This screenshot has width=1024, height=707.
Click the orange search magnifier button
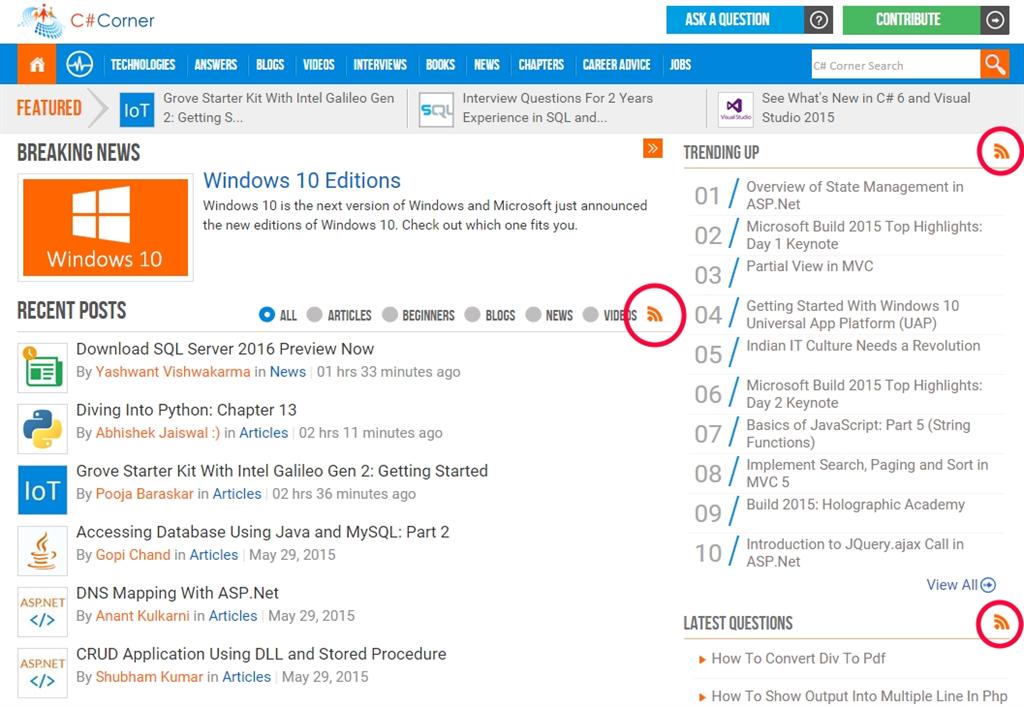click(995, 64)
